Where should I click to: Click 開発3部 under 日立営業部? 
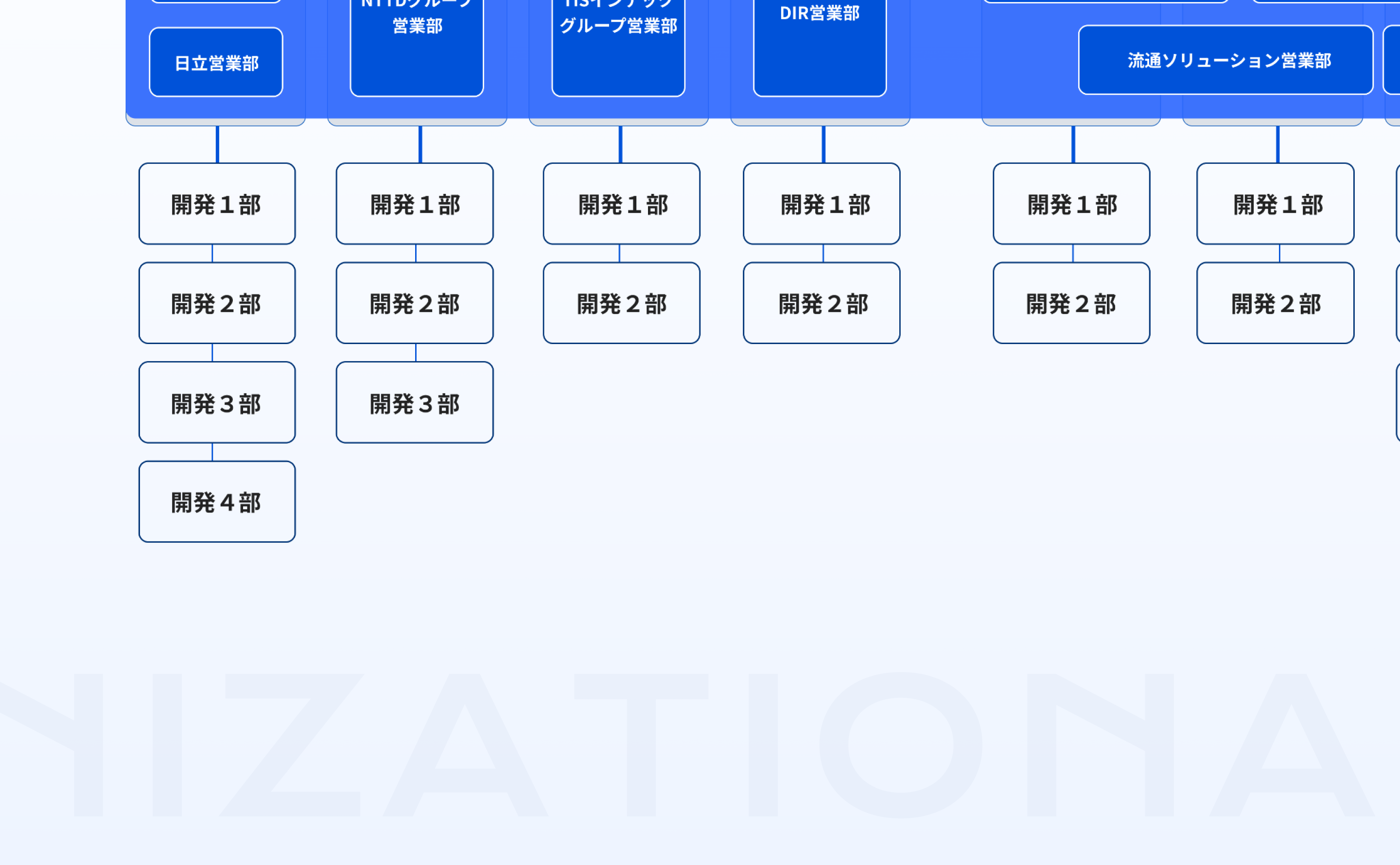click(x=217, y=402)
